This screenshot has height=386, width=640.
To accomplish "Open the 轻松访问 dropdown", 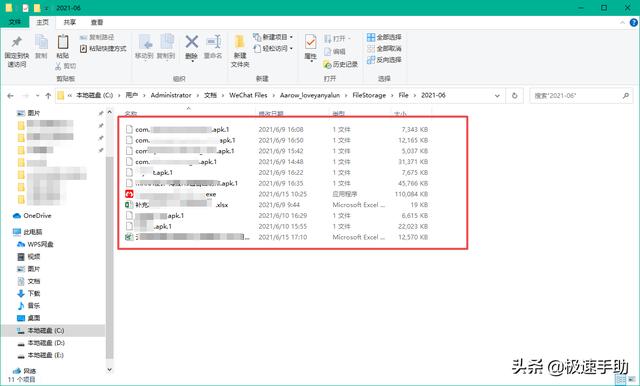I will [273, 49].
